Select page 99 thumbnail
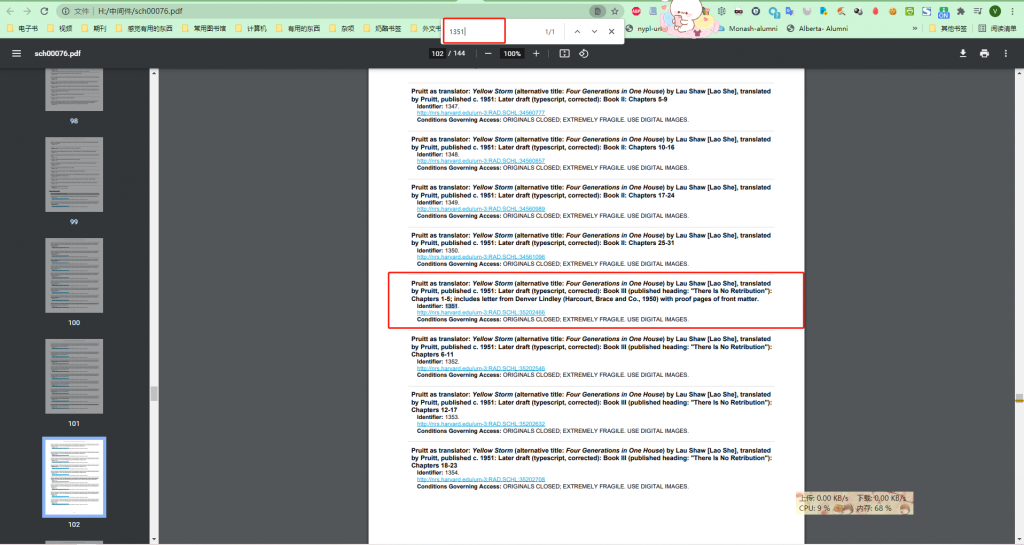The image size is (1024, 545). pos(74,174)
